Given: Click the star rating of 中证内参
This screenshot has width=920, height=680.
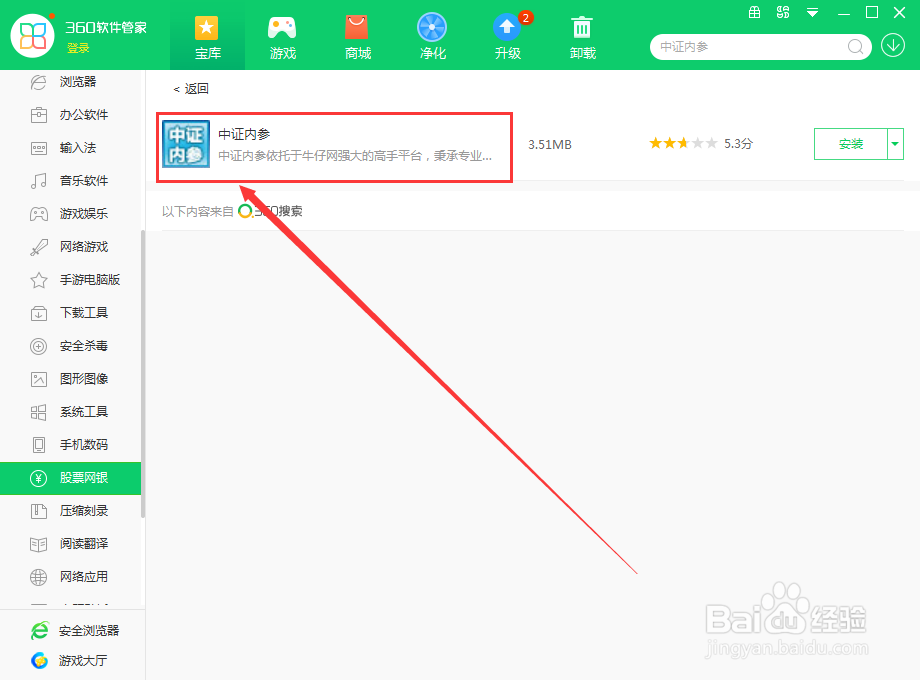Looking at the screenshot, I should coord(683,143).
